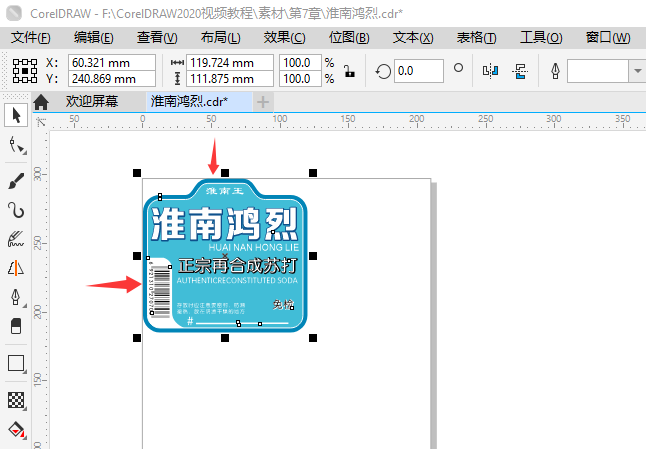
Task: Click the object origin reference-point icon
Action: [25, 70]
